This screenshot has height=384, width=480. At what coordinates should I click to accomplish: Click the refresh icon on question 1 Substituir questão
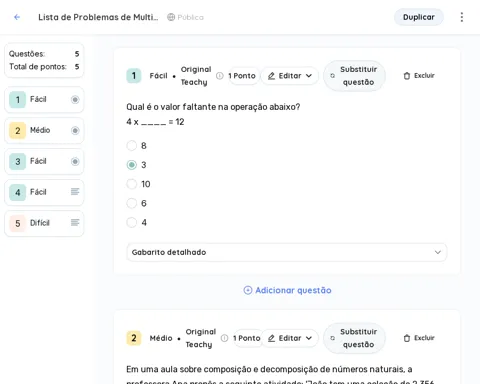(x=332, y=76)
